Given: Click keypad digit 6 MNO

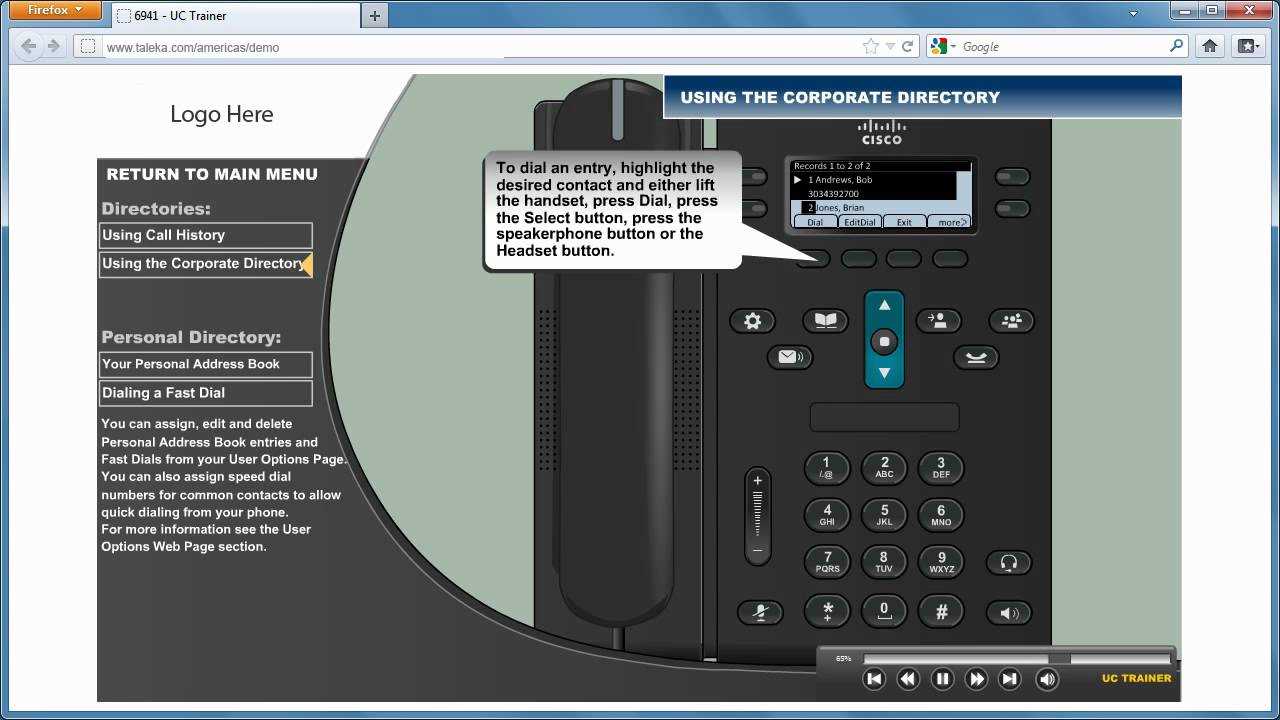Looking at the screenshot, I should coord(941,515).
